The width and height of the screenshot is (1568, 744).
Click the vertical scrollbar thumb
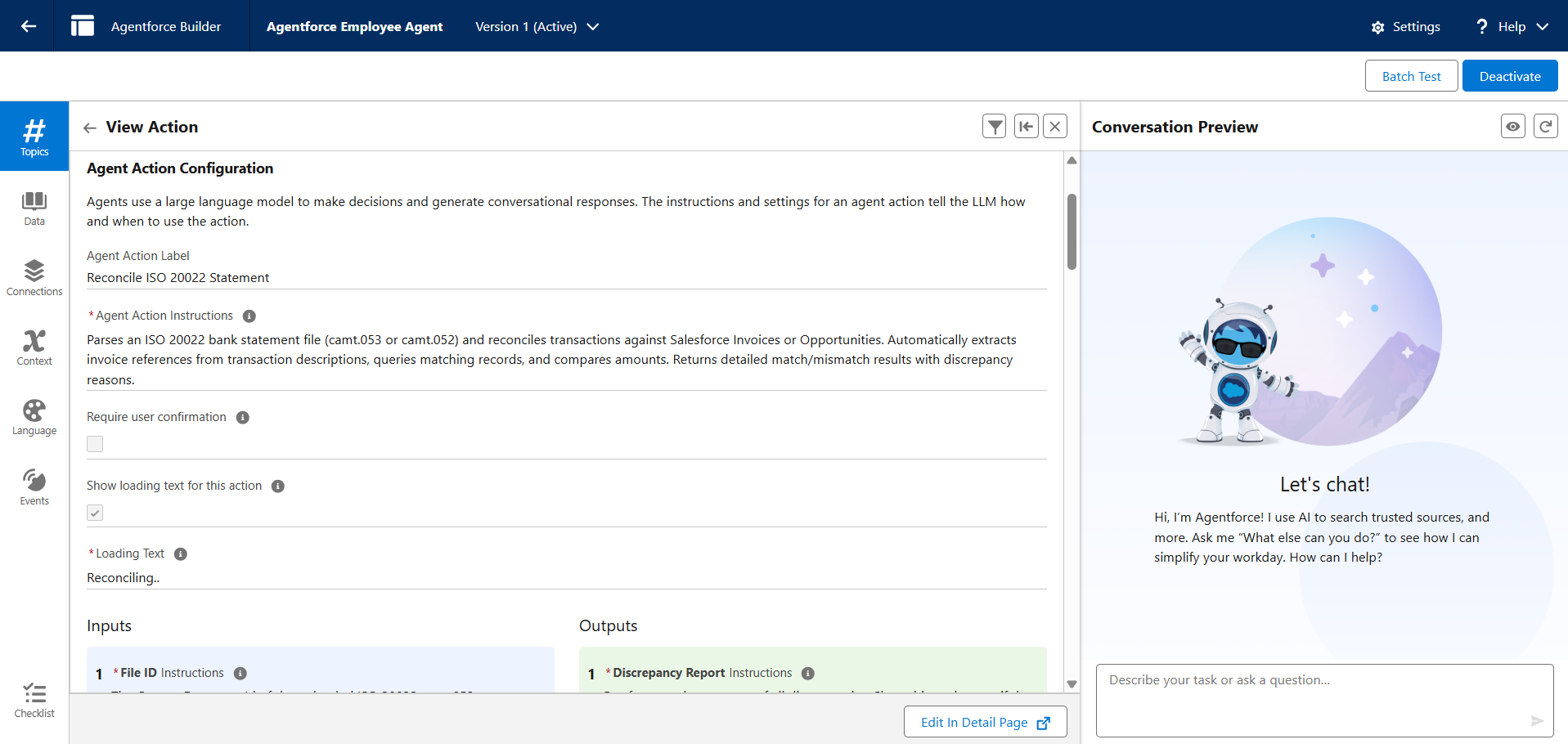coord(1072,231)
